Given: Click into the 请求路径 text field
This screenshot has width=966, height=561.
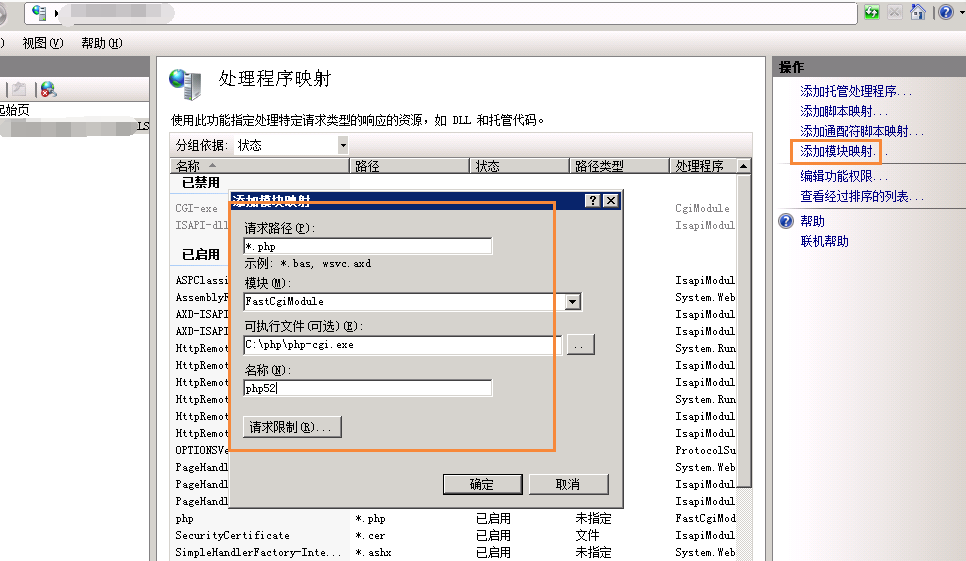Looking at the screenshot, I should (x=368, y=246).
